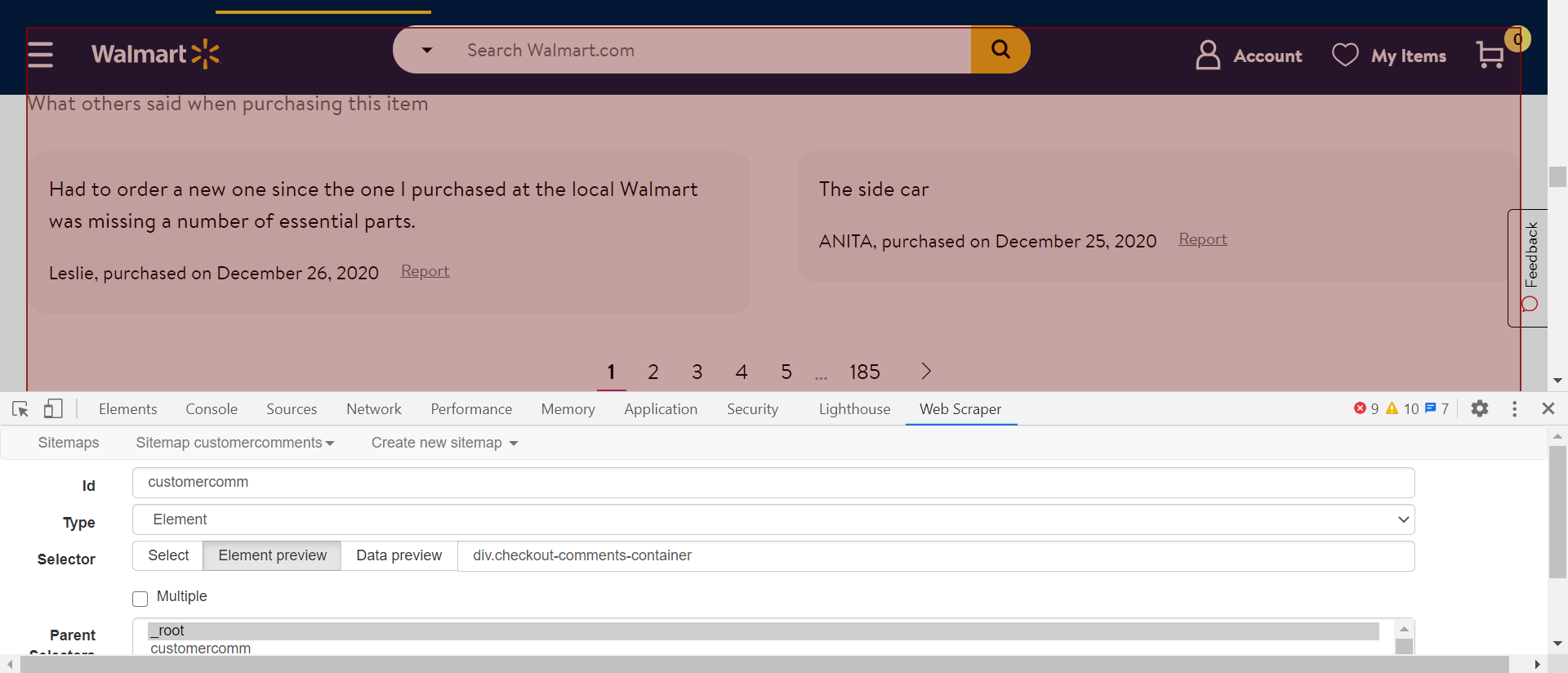
Task: Click the Select selector button
Action: [x=168, y=555]
